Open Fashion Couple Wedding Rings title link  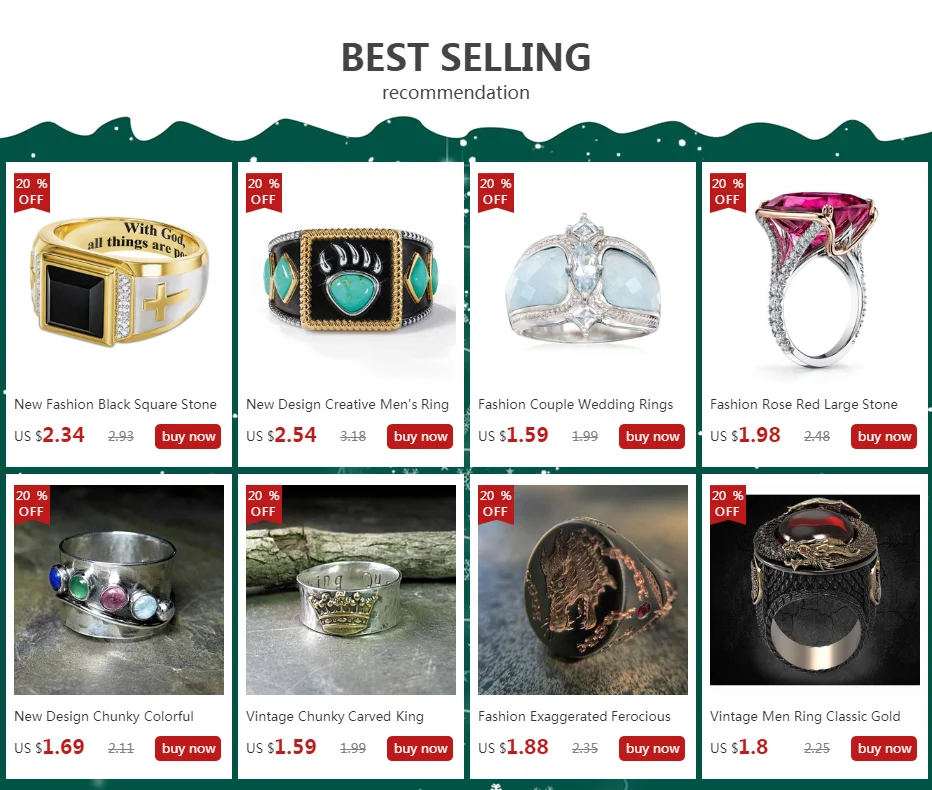[575, 404]
